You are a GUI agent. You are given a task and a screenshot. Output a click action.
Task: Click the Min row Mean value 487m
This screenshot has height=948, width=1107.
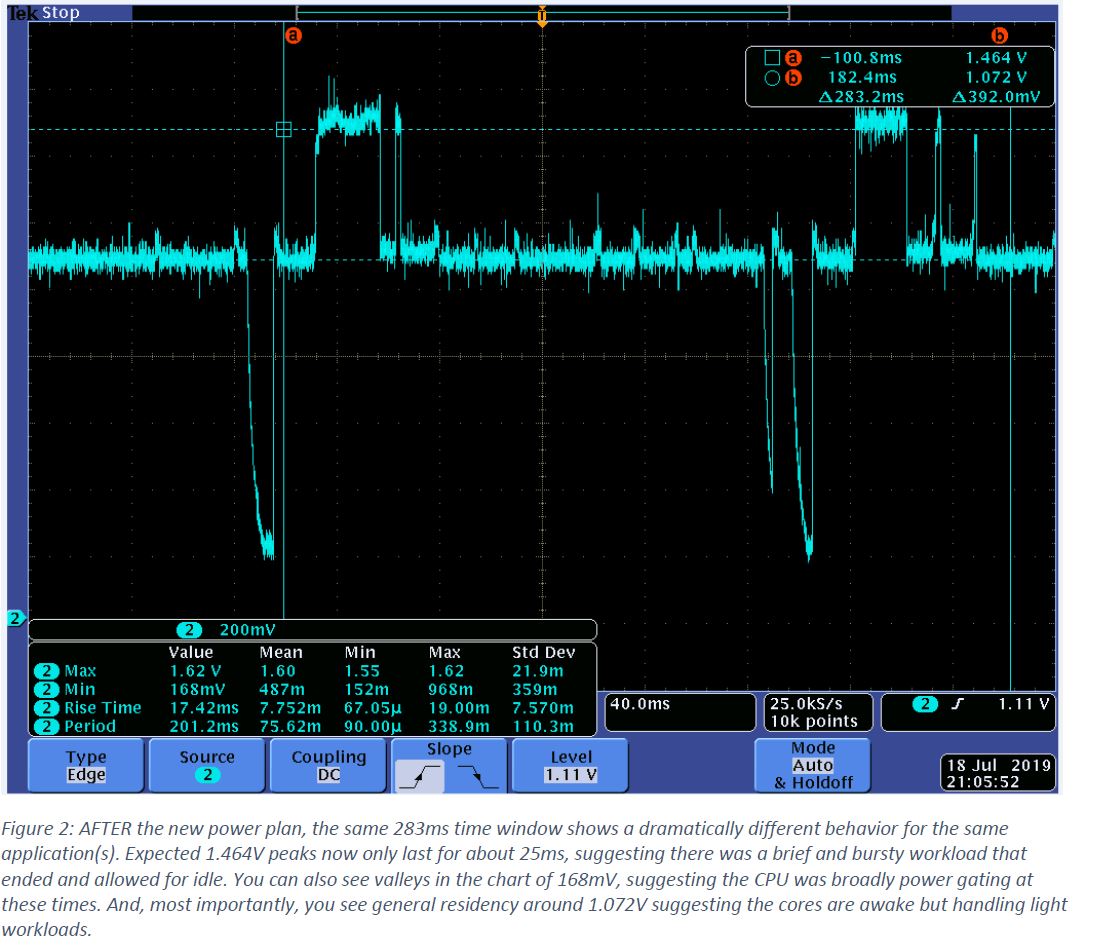[x=282, y=689]
